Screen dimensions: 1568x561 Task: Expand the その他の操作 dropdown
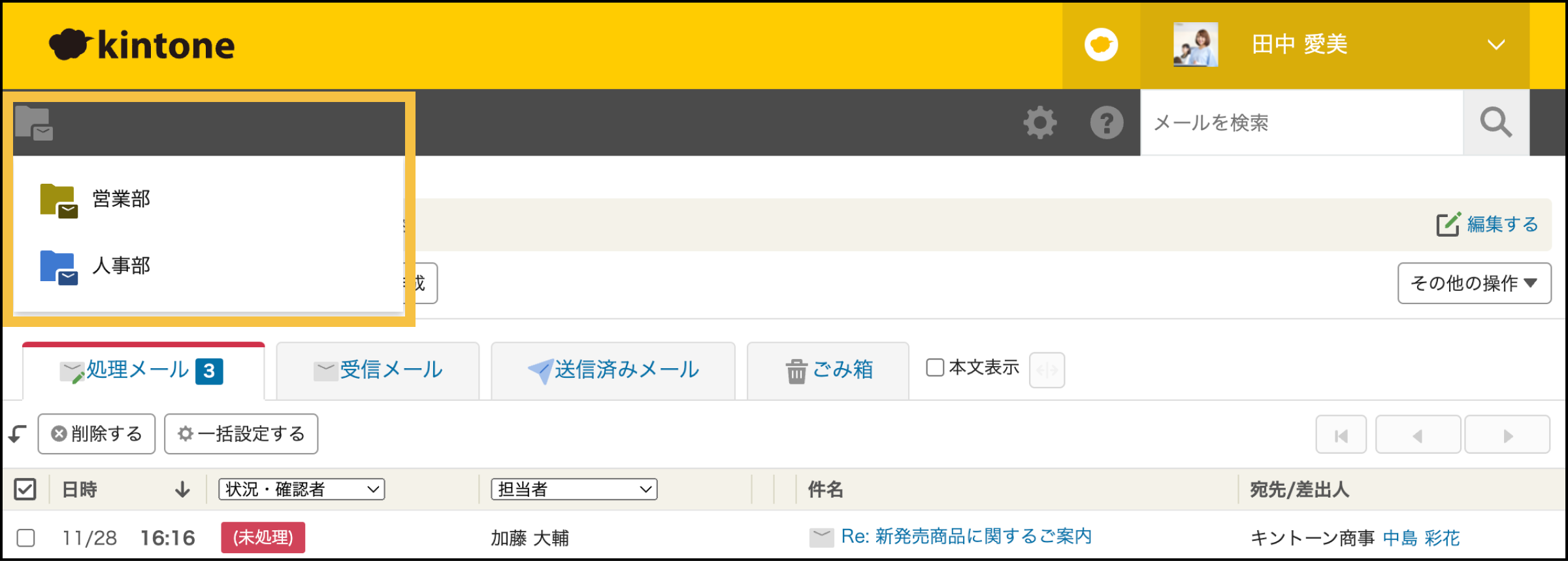[1474, 283]
